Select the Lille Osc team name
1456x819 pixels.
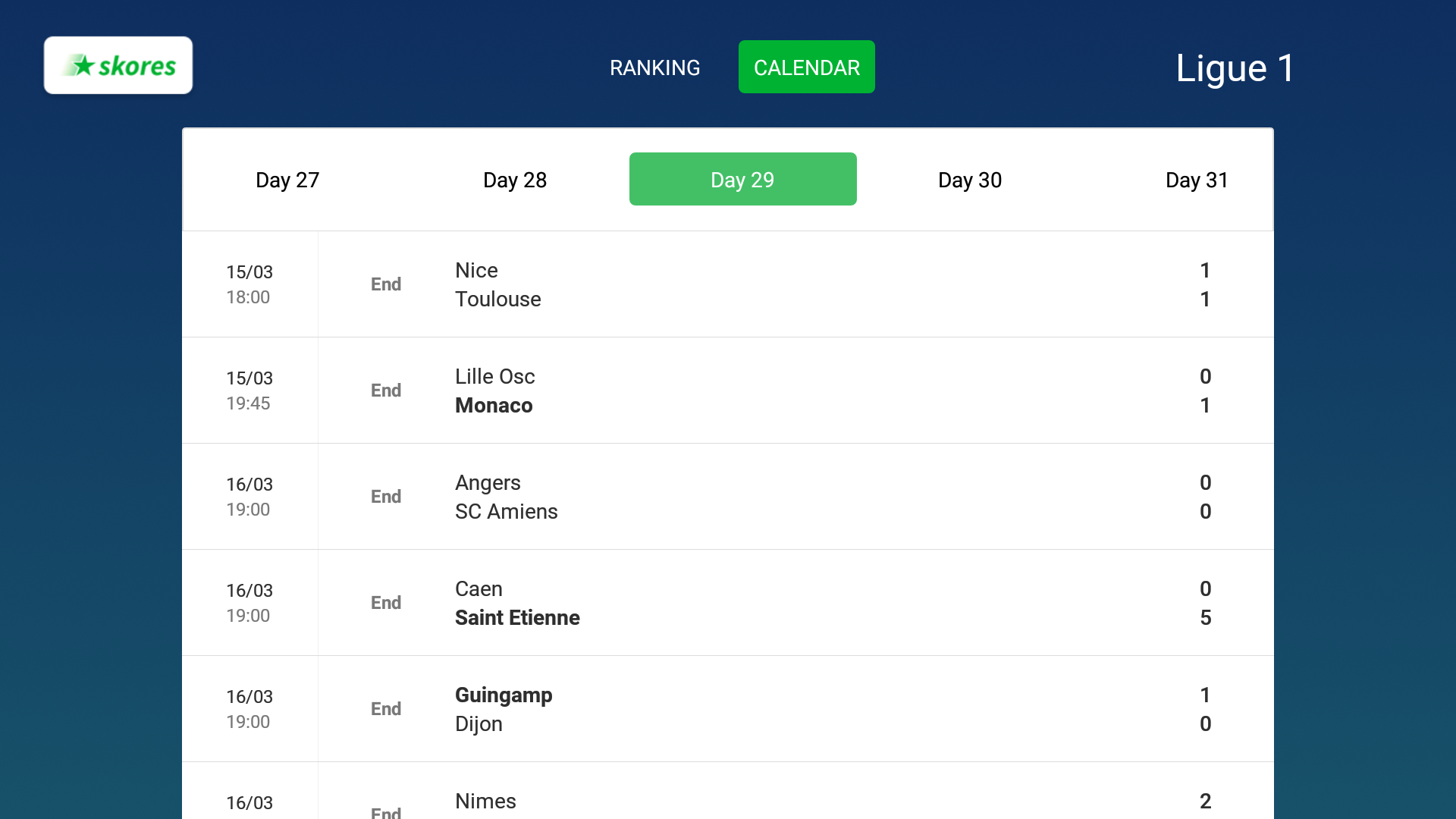495,376
